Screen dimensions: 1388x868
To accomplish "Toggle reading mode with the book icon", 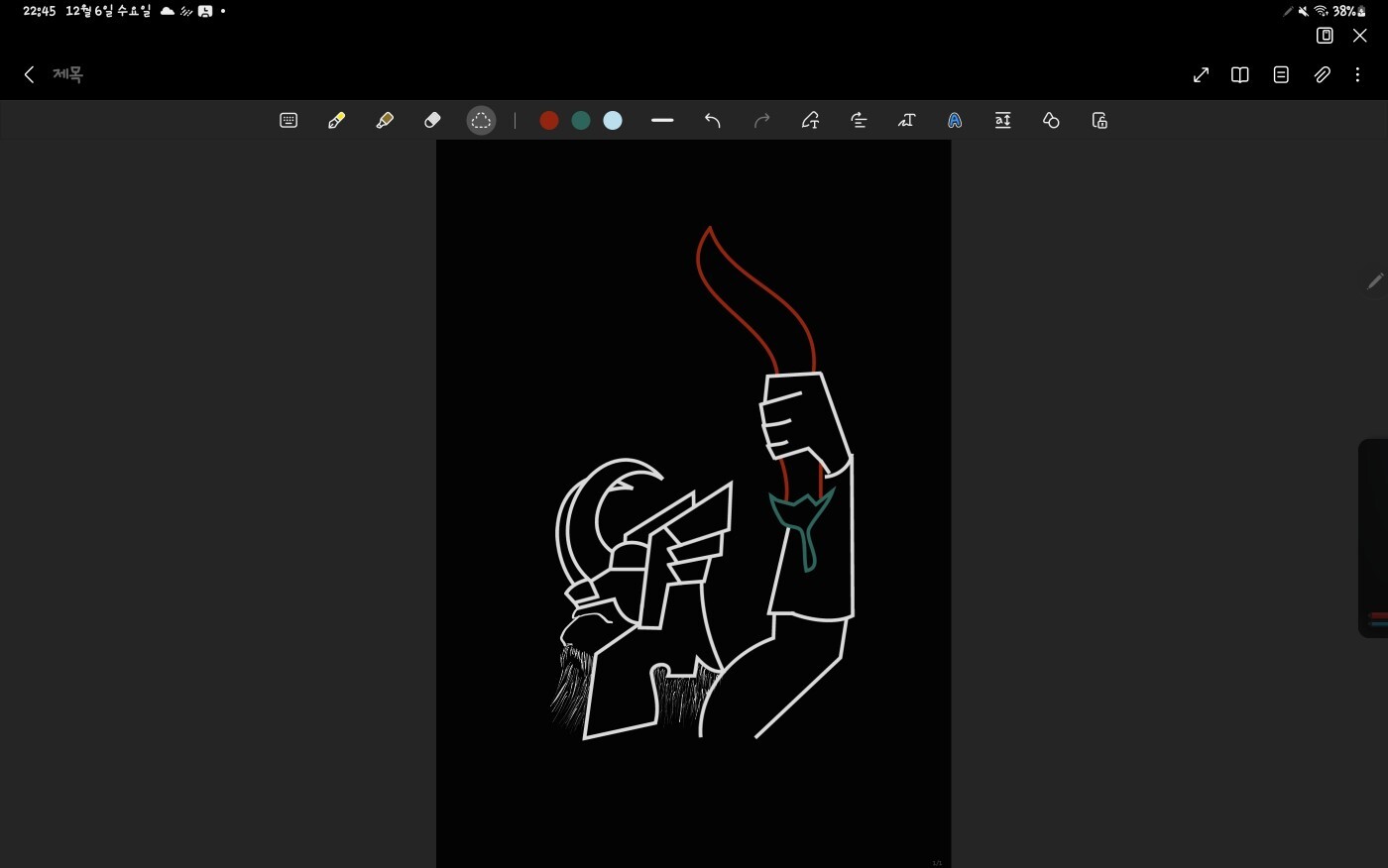I will coord(1239,75).
